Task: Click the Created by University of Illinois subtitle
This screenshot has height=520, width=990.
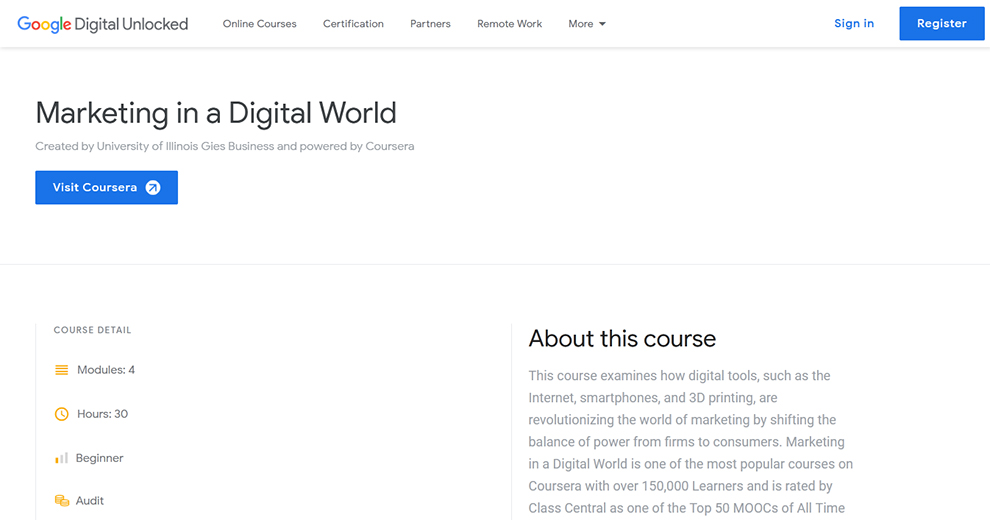Action: pyautogui.click(x=225, y=146)
